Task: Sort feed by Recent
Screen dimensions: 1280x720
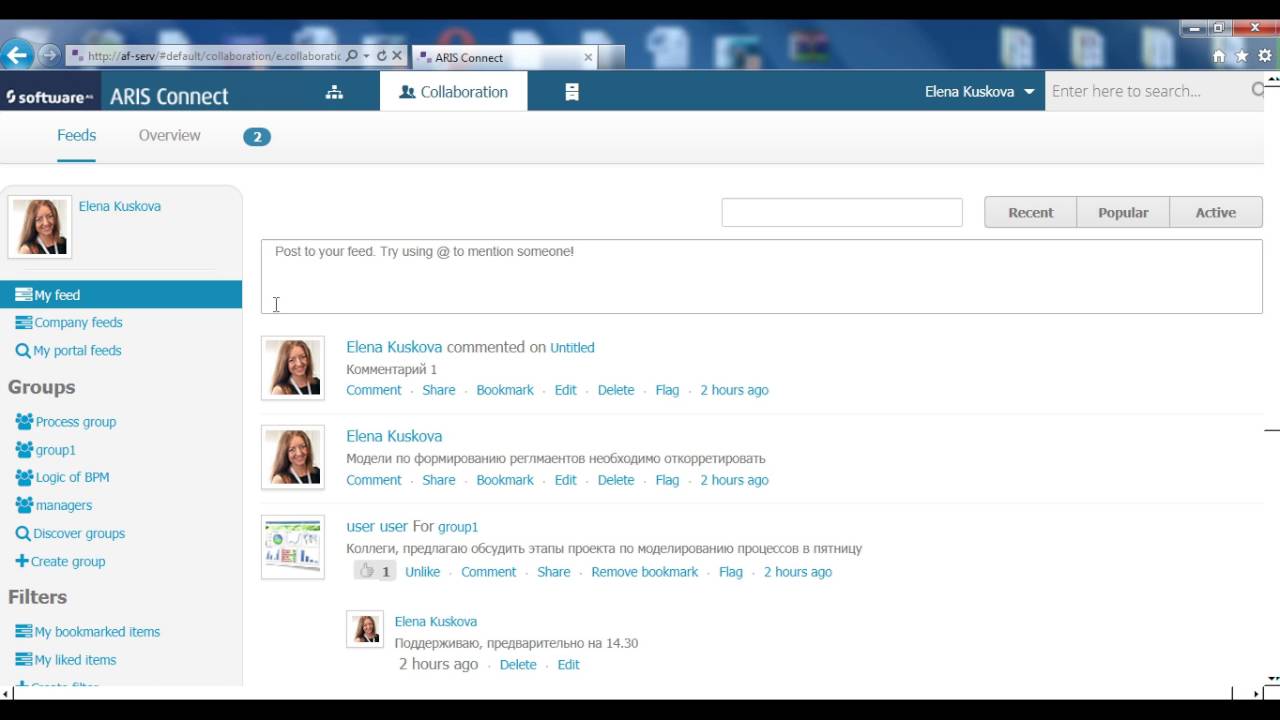Action: click(1030, 212)
